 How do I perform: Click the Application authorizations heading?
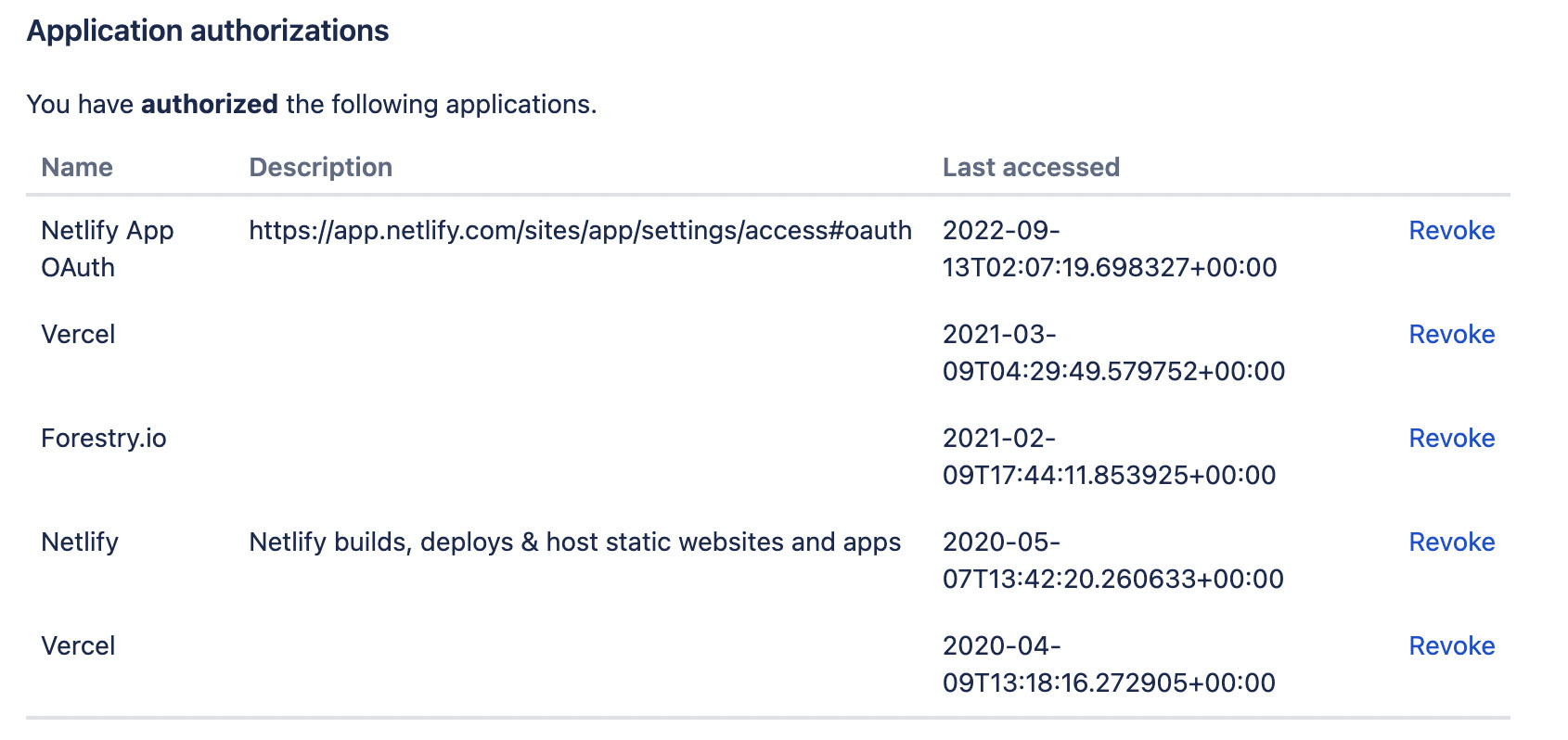point(208,32)
